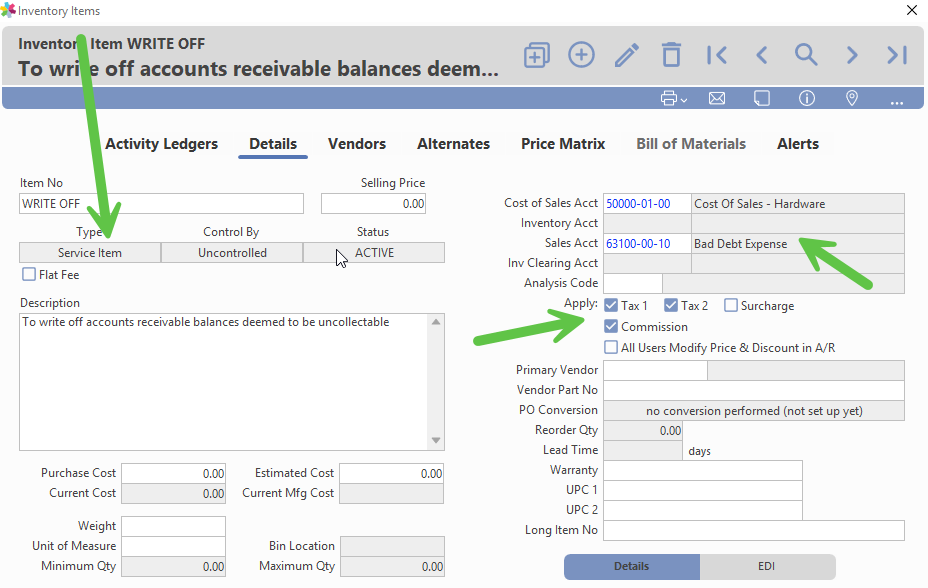Click the Item No field
This screenshot has height=588, width=928.
click(x=161, y=203)
